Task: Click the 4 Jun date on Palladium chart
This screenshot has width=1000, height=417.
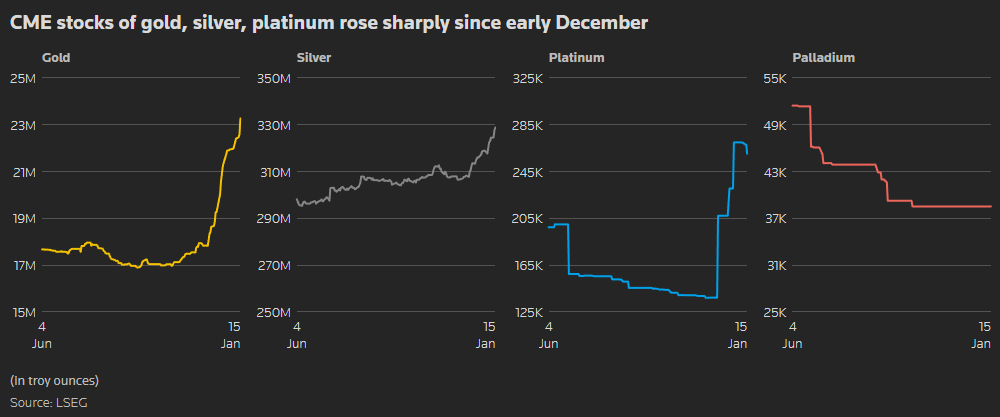Action: tap(792, 335)
